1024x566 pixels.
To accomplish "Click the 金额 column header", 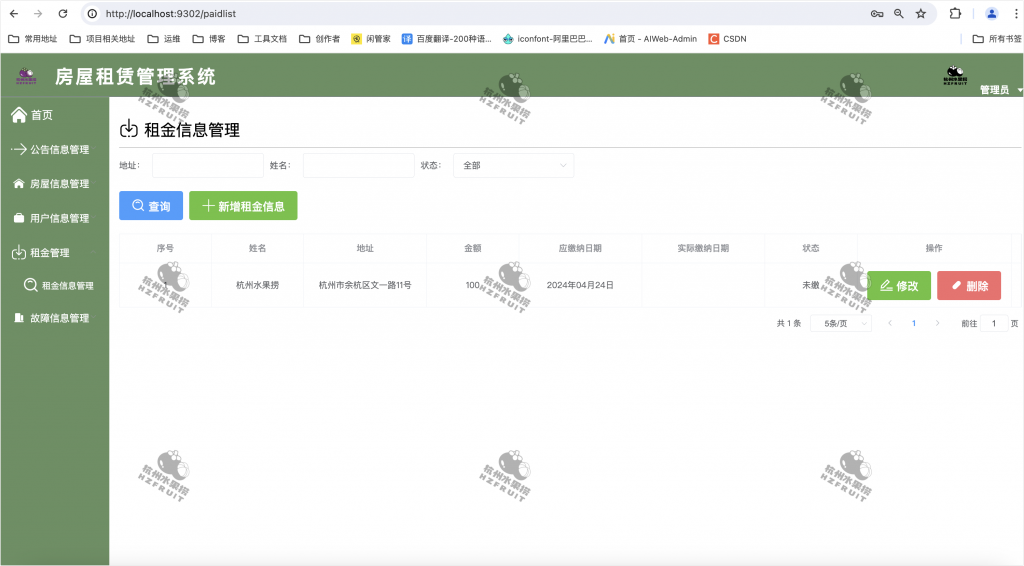I will point(473,248).
